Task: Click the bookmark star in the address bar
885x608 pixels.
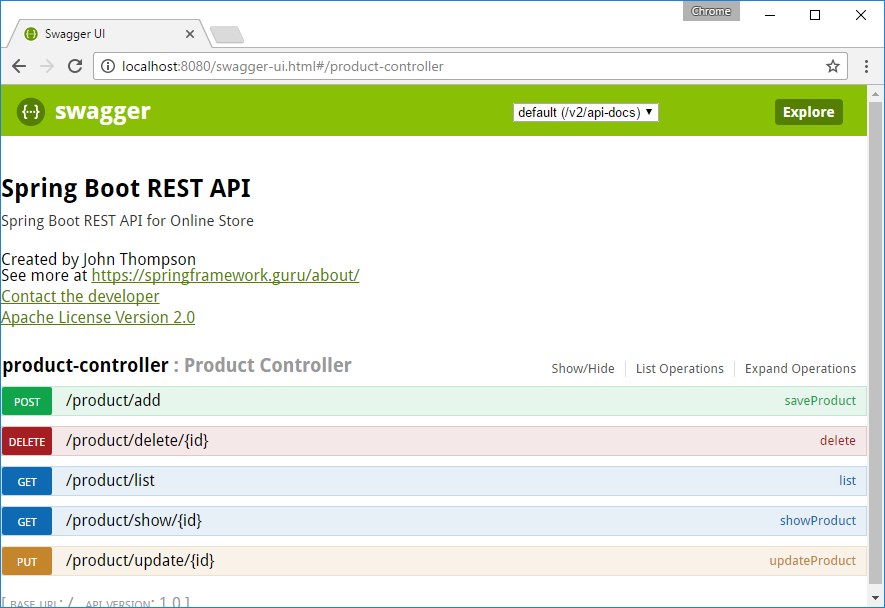Action: [833, 66]
